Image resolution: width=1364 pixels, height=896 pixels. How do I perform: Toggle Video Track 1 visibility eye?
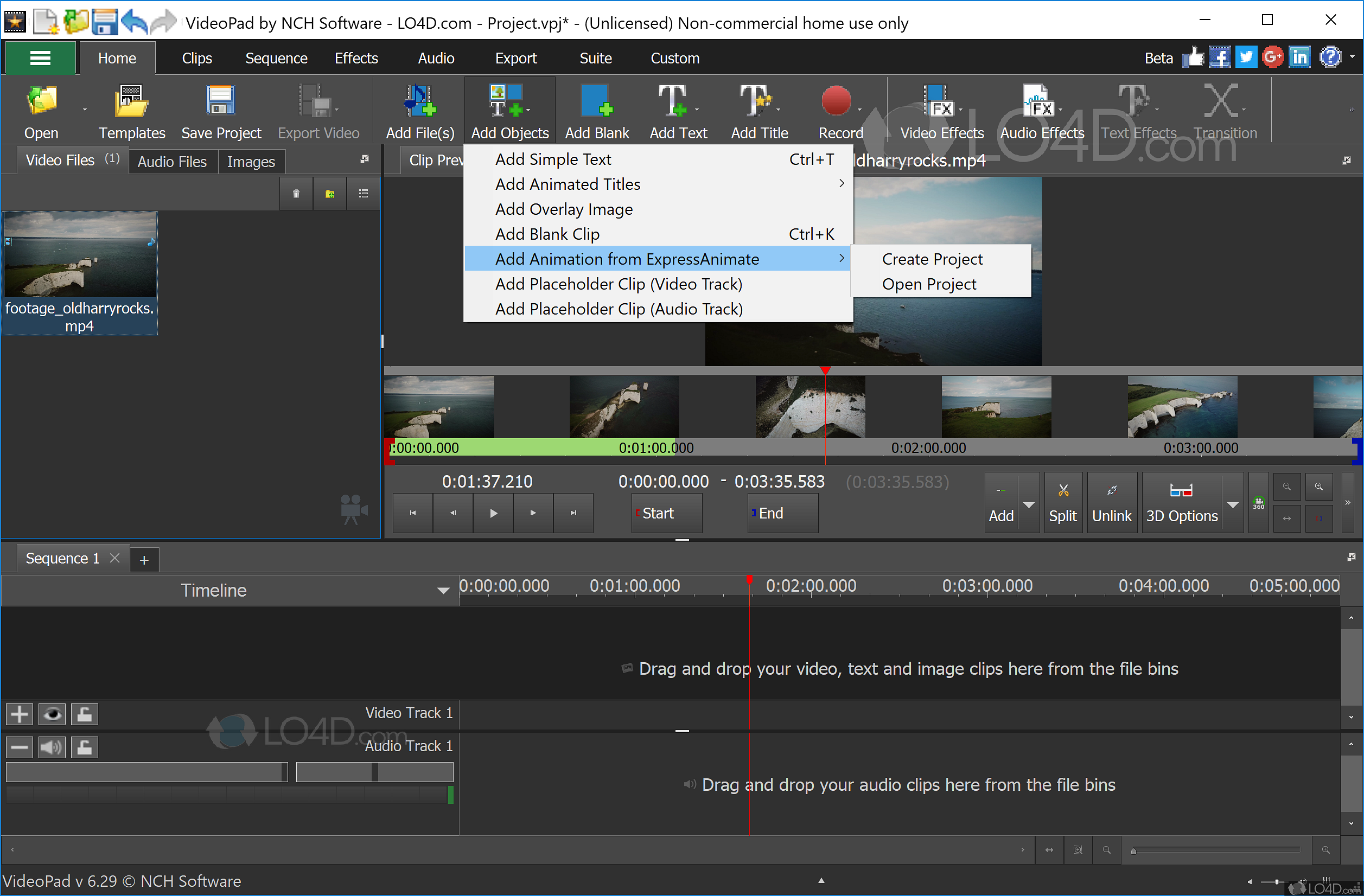click(52, 714)
